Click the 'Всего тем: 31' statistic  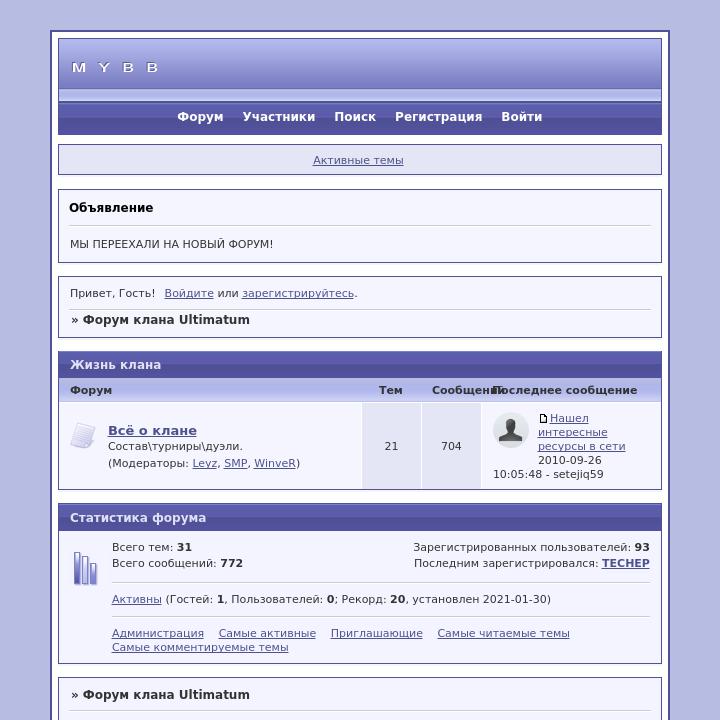click(x=152, y=547)
